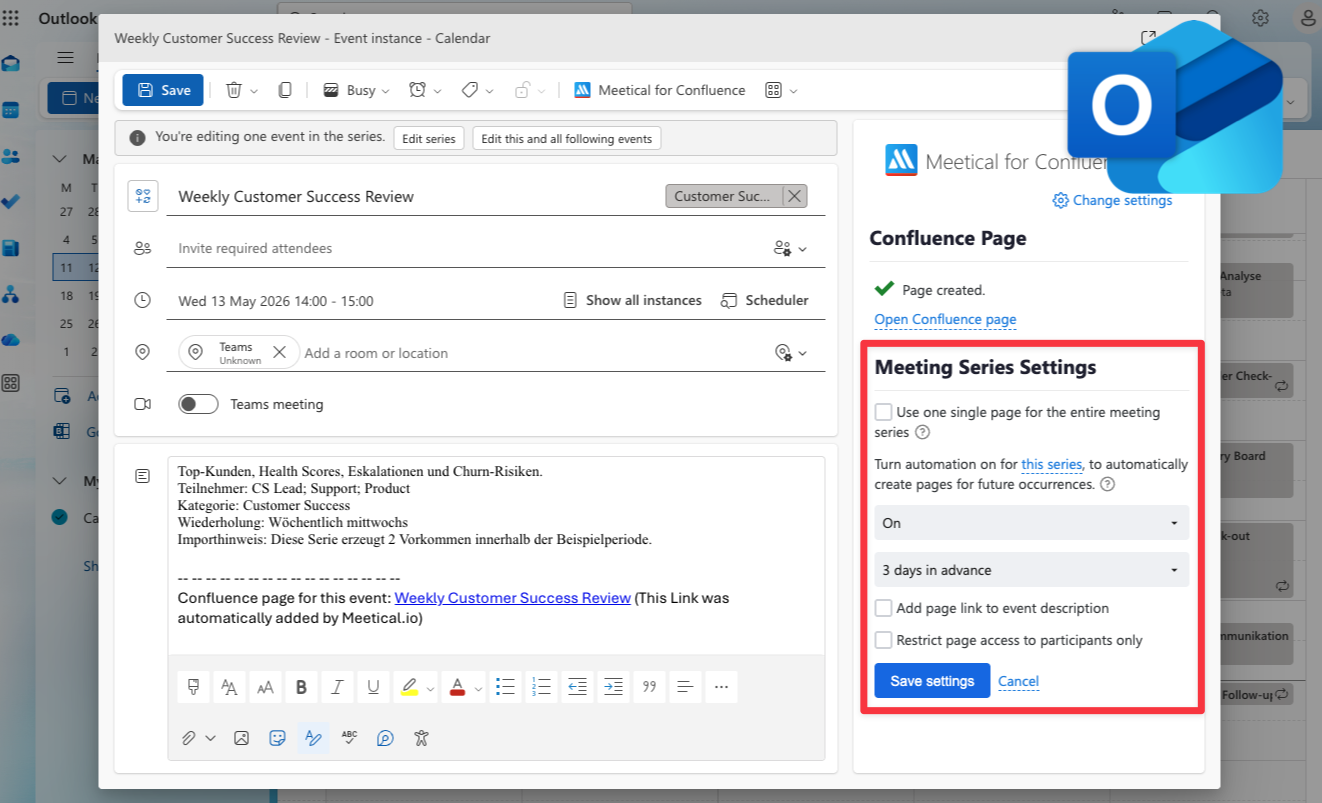Apply the yellow highlight color
The height and width of the screenshot is (803, 1322).
pos(409,687)
